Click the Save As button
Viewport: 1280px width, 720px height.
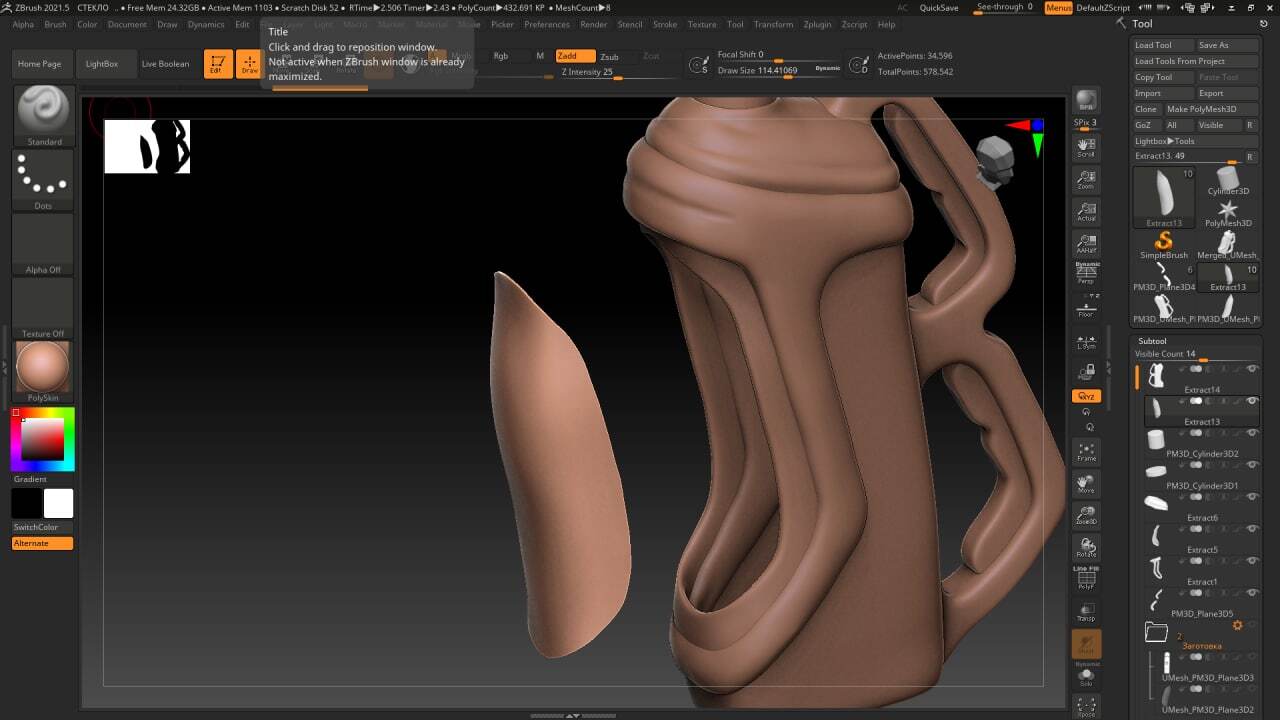point(1227,45)
